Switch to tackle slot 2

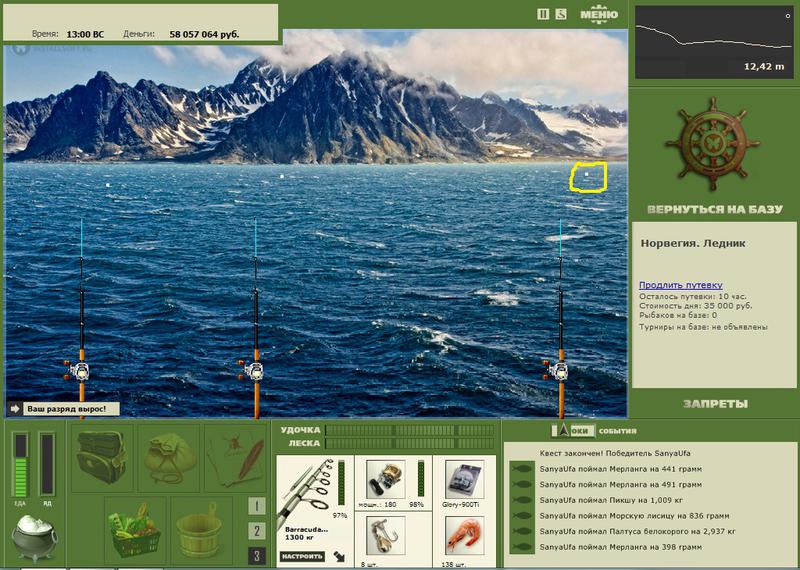tap(257, 531)
